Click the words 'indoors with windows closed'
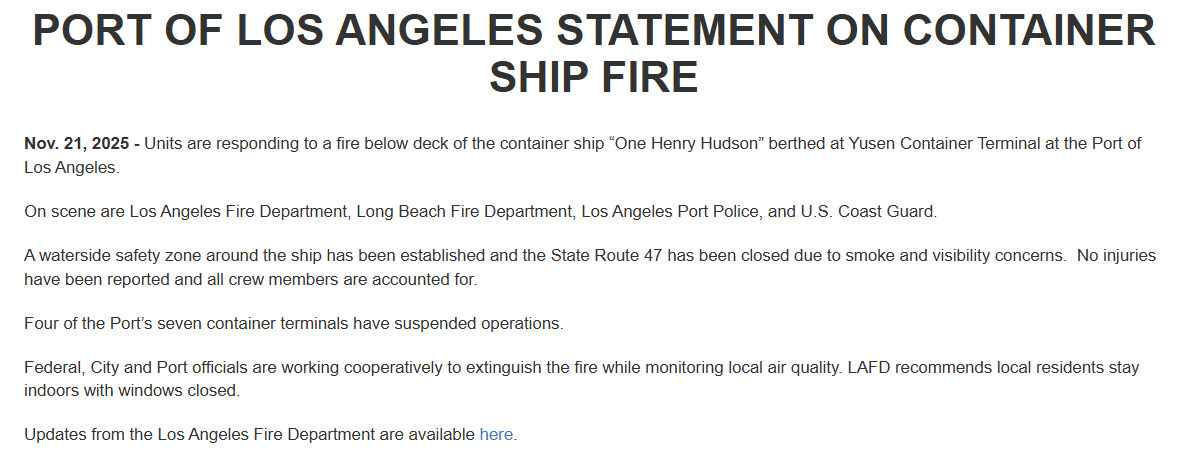This screenshot has width=1179, height=464. (x=132, y=390)
